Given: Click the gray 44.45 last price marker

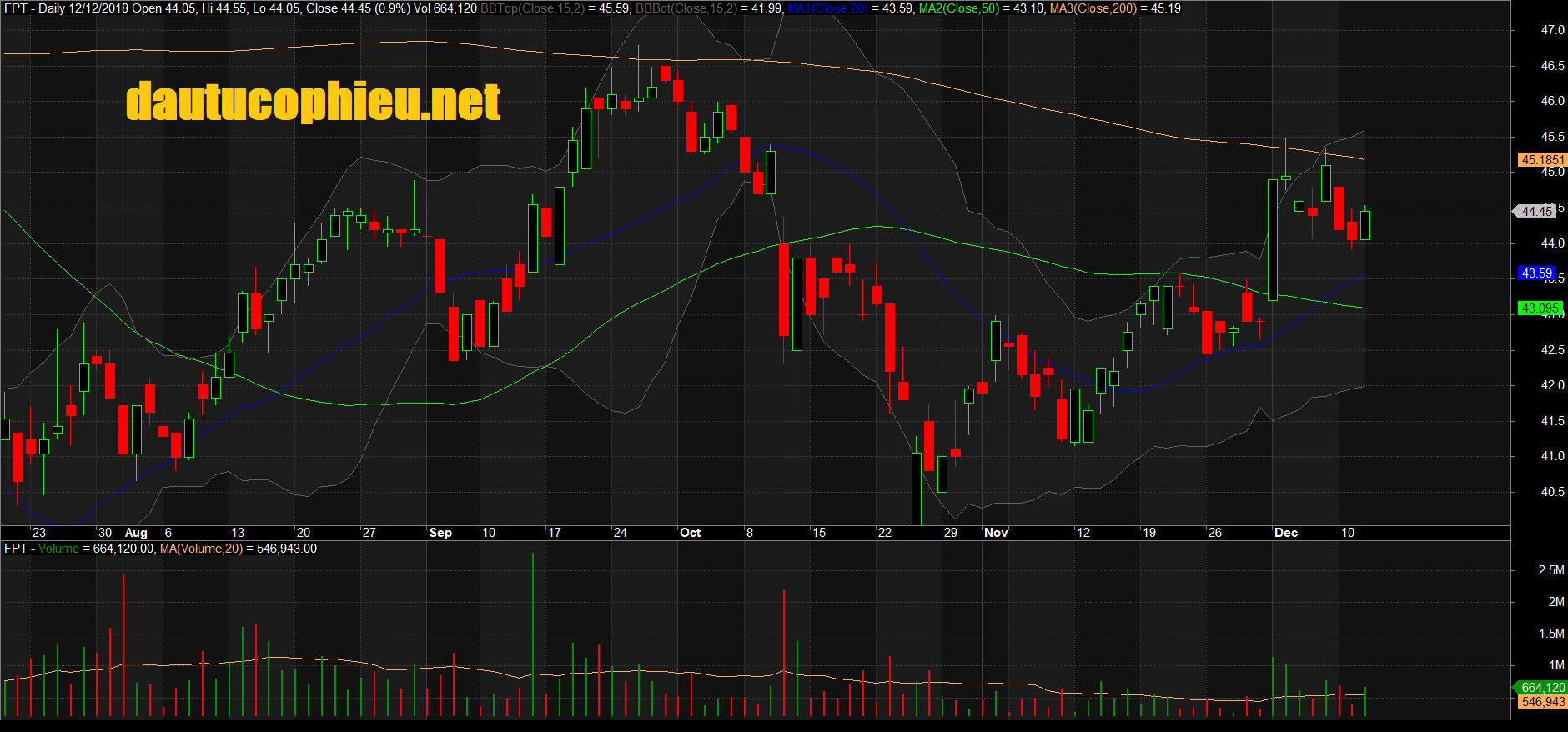Looking at the screenshot, I should [1536, 212].
